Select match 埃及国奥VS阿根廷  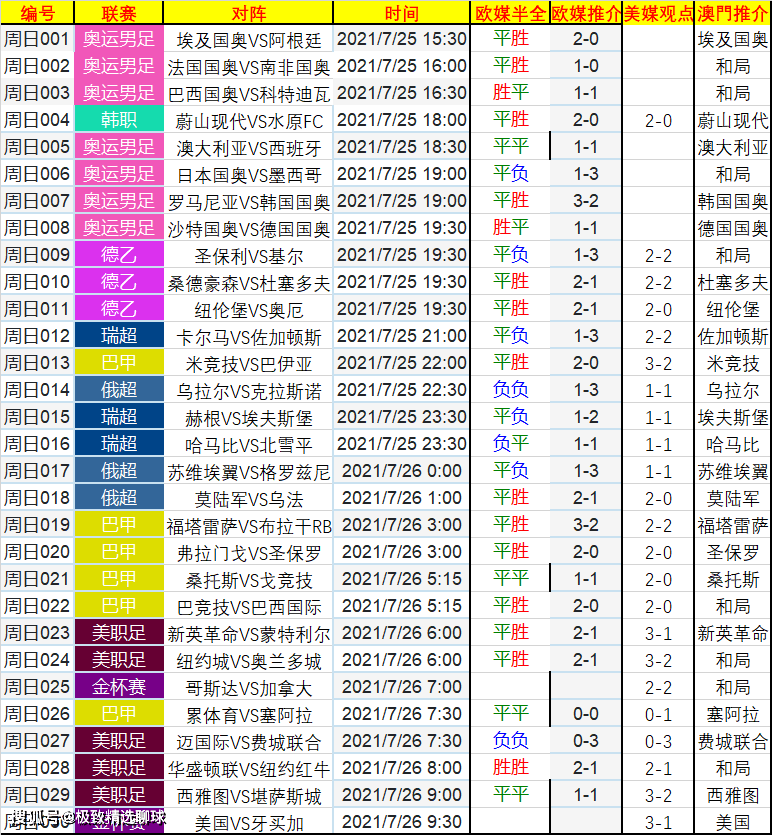pos(248,39)
